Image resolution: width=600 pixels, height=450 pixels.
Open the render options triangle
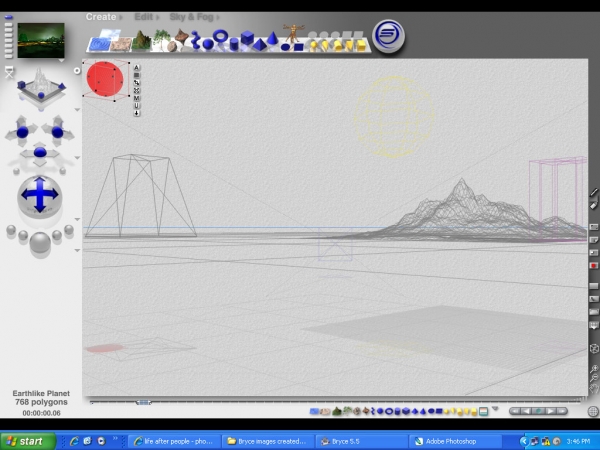tap(77, 250)
